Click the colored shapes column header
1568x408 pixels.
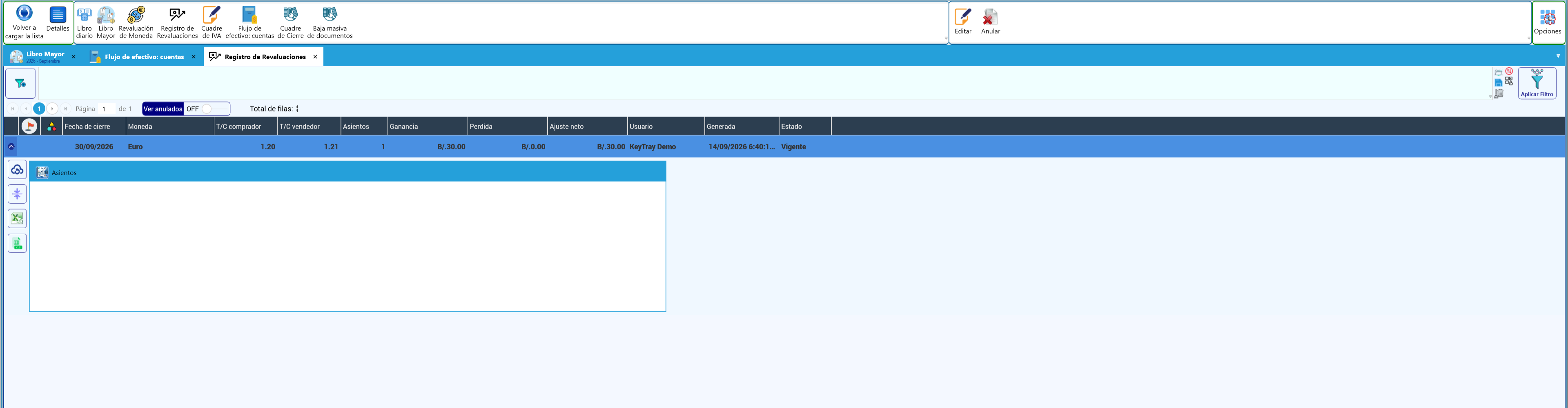pyautogui.click(x=52, y=126)
